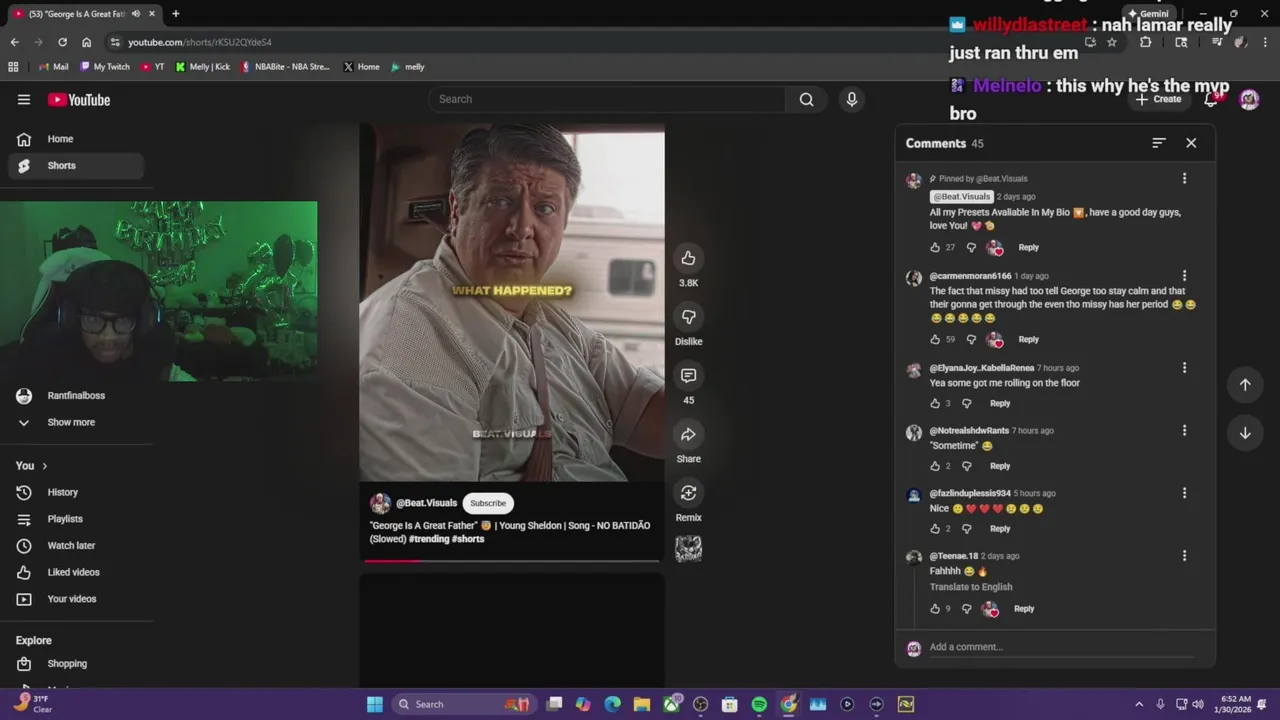Open Spotify from the taskbar
The width and height of the screenshot is (1280, 720).
[x=759, y=704]
